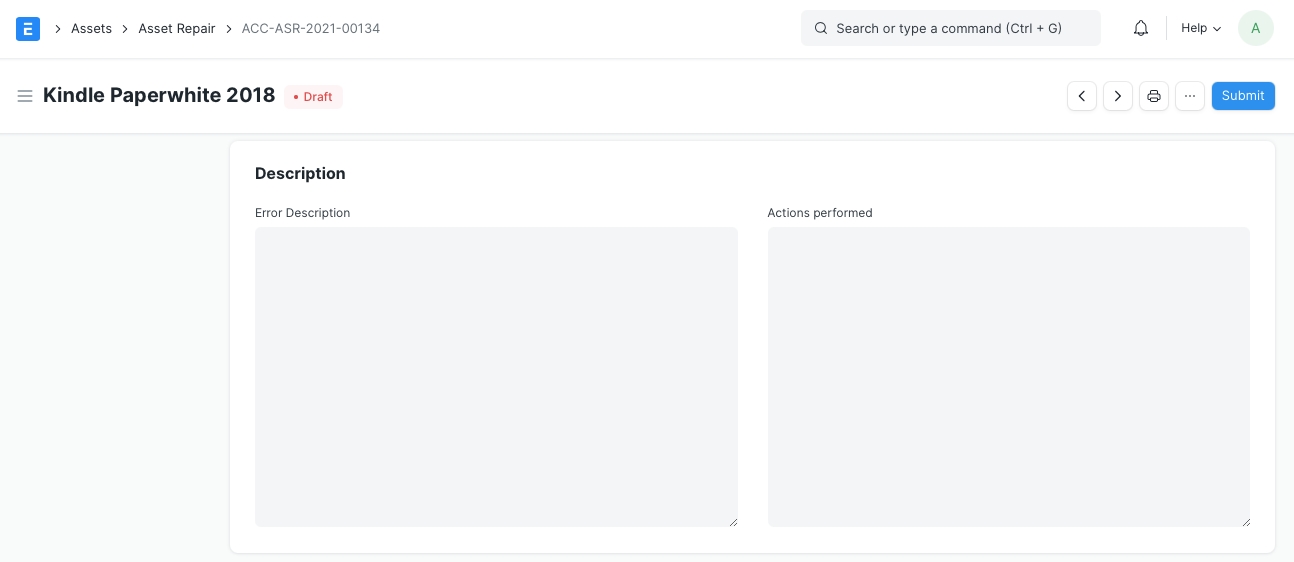Open user avatar 'A' menu
This screenshot has width=1294, height=562.
(1255, 28)
